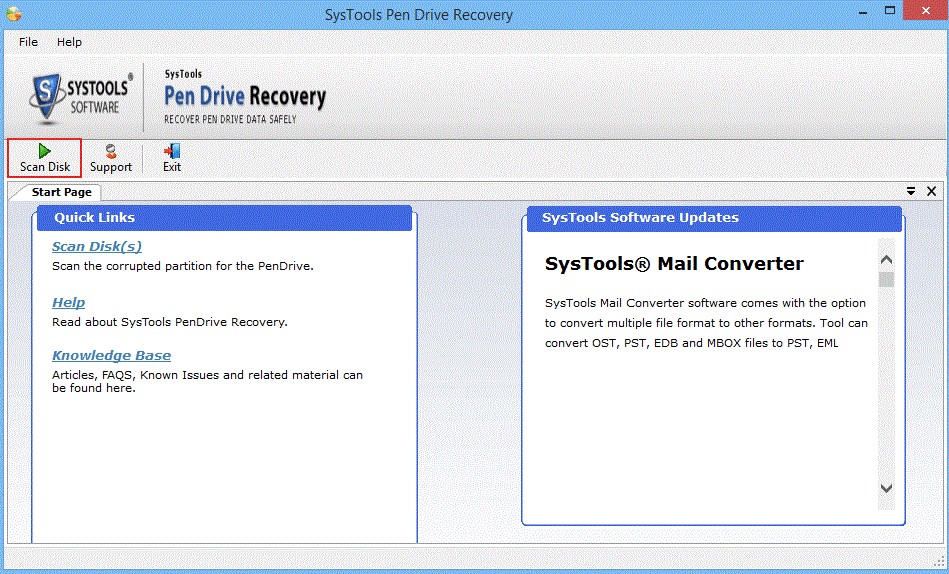
Task: Click the SysTools Mail Converter heading
Action: click(x=674, y=263)
